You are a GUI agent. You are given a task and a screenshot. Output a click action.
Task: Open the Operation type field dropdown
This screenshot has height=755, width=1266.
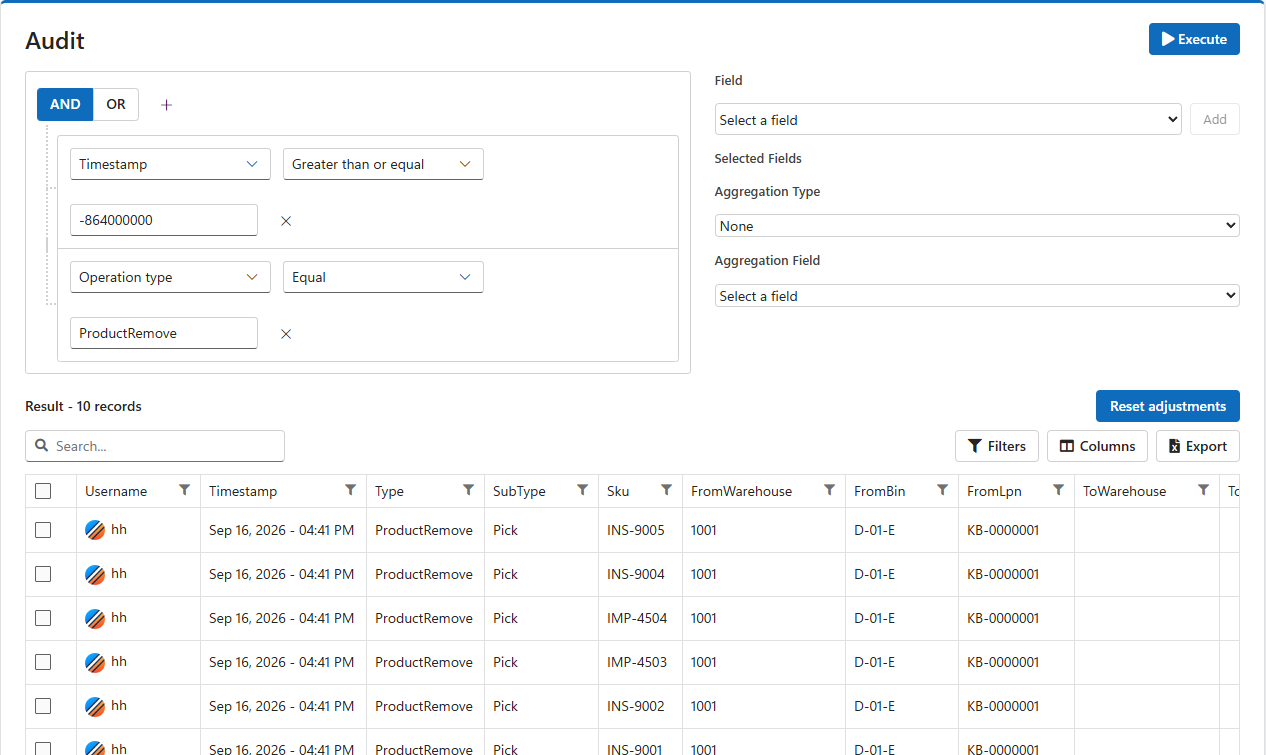click(x=170, y=277)
